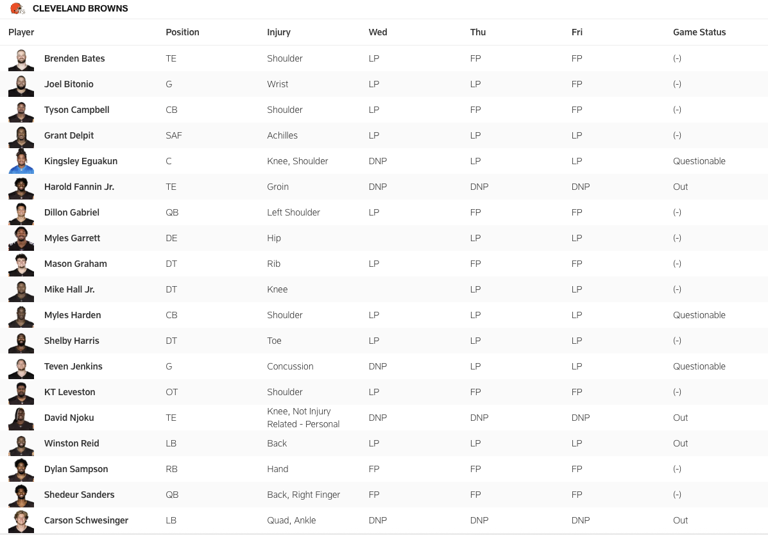Click Brenden Bates' headshot photo

pos(21,59)
